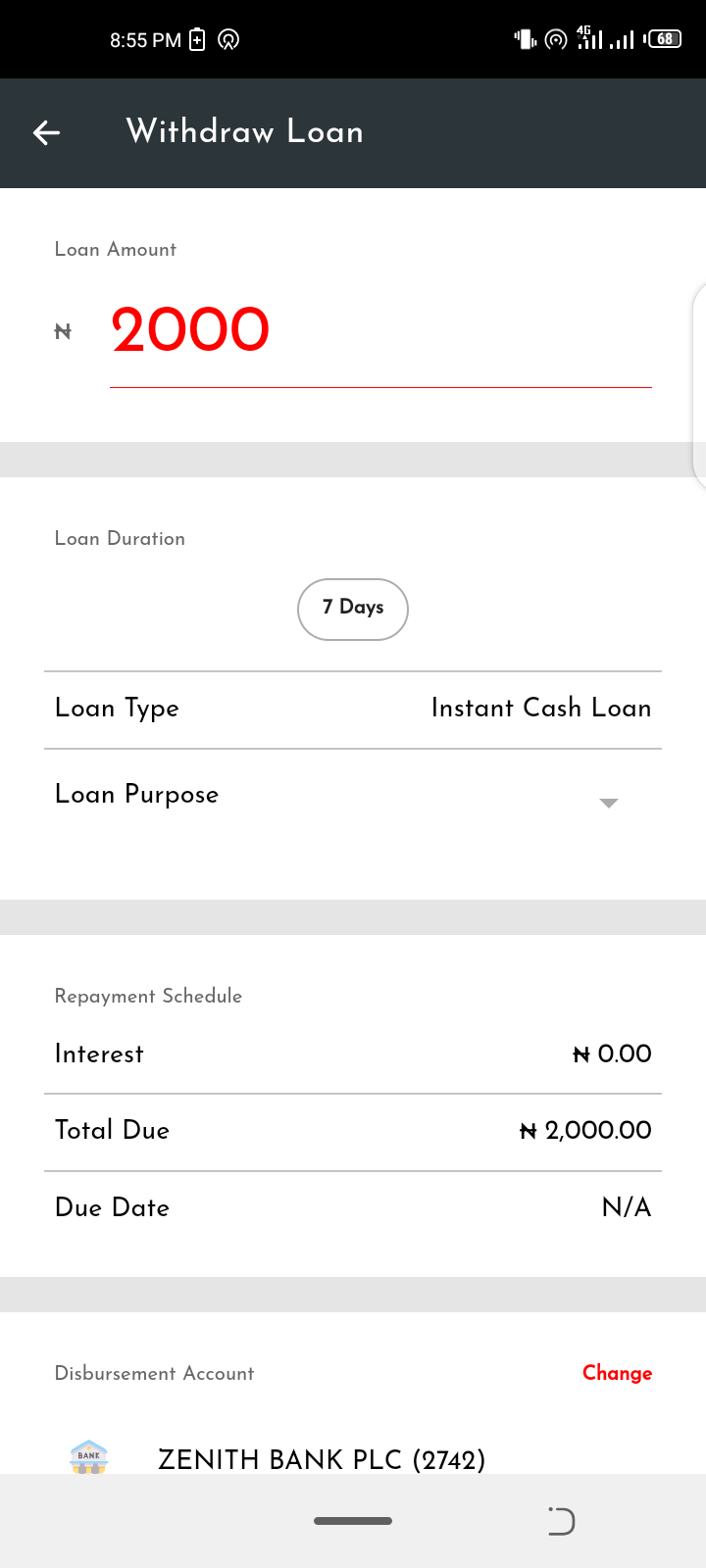
Task: Click the Change disbursement account link
Action: [x=617, y=1373]
